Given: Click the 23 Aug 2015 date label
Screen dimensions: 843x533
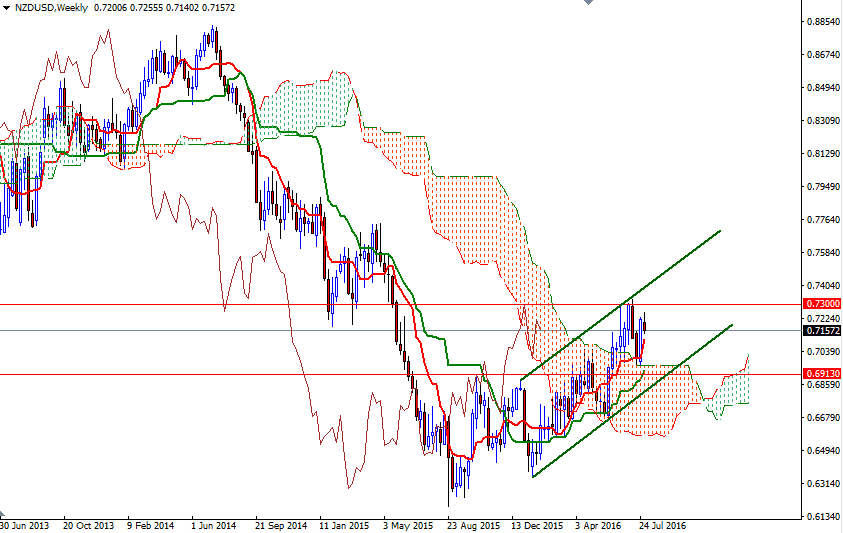Looking at the screenshot, I should coord(472,524).
